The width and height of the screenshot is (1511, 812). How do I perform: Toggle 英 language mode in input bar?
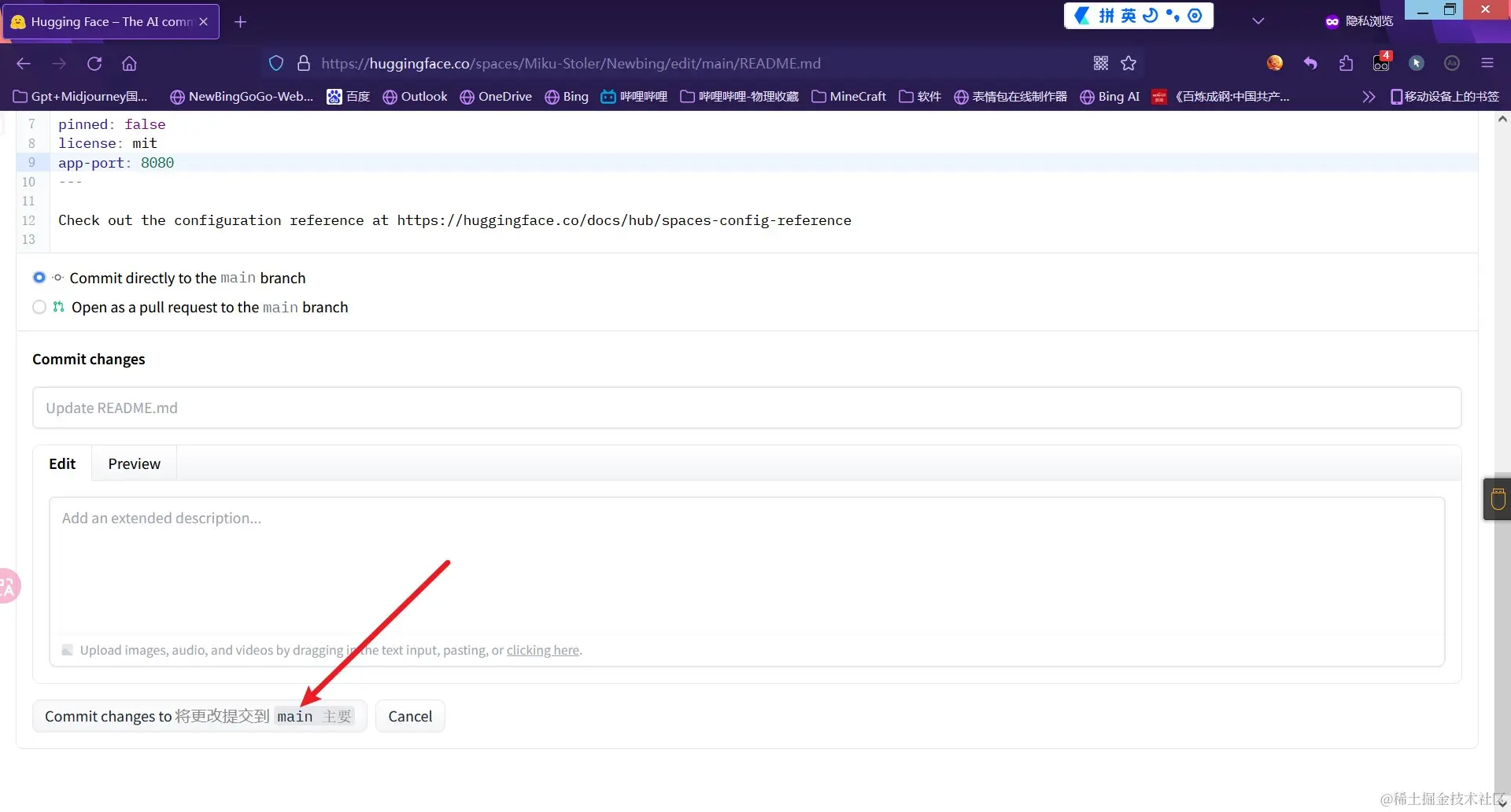pos(1129,16)
